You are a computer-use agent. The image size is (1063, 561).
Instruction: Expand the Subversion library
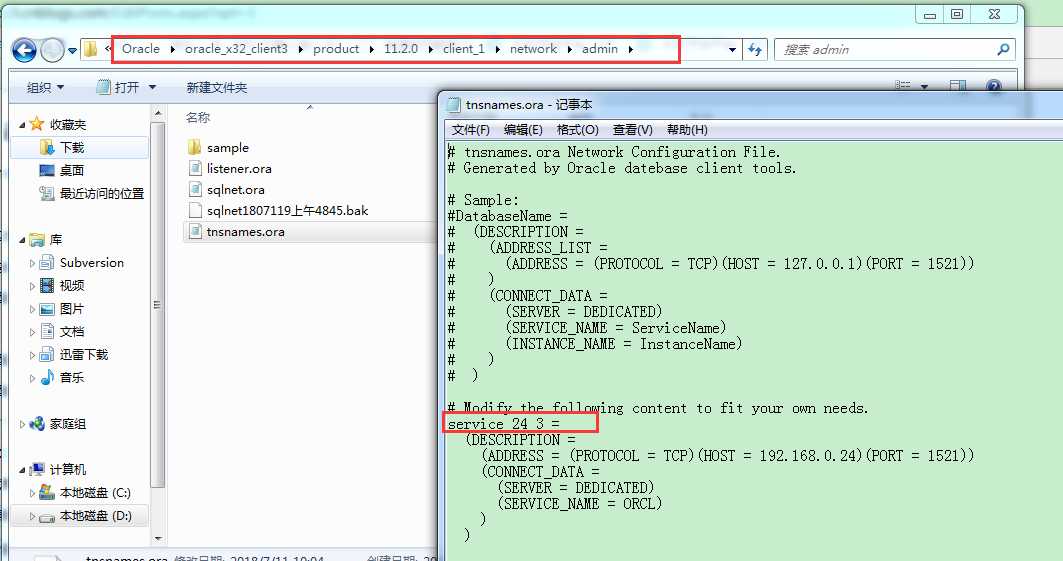pyautogui.click(x=32, y=263)
